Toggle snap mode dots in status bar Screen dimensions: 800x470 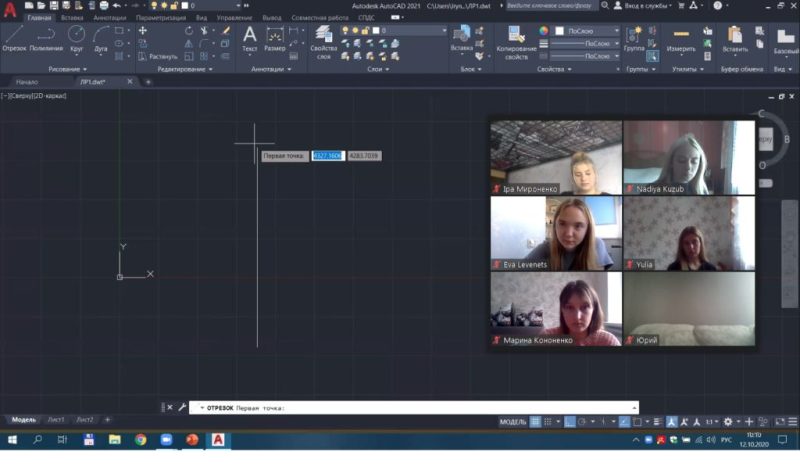pyautogui.click(x=547, y=422)
